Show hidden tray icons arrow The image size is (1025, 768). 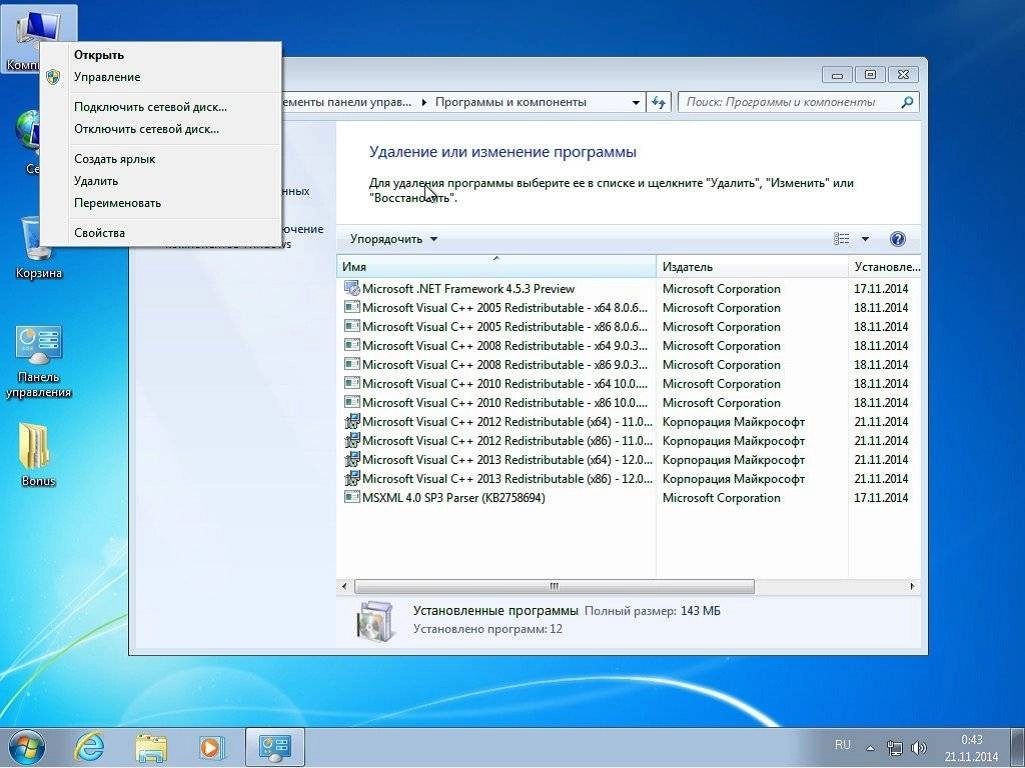pos(870,748)
